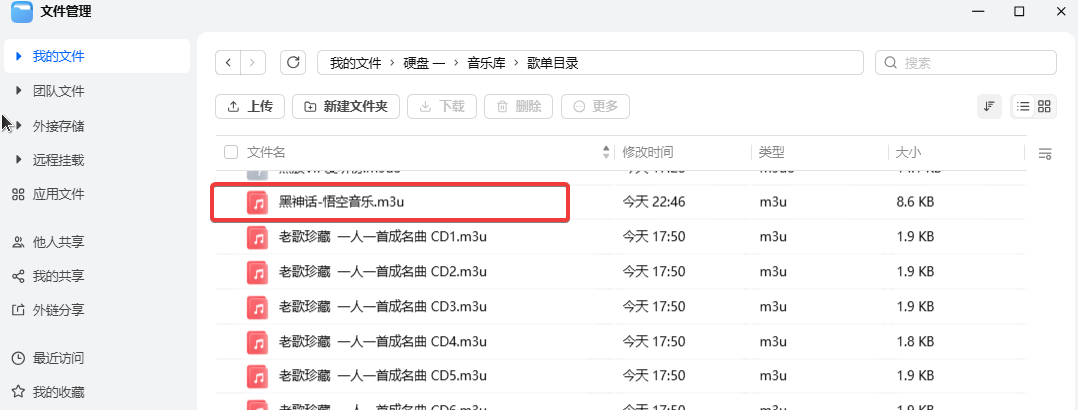Click the 我的收藏 star icon

point(19,393)
